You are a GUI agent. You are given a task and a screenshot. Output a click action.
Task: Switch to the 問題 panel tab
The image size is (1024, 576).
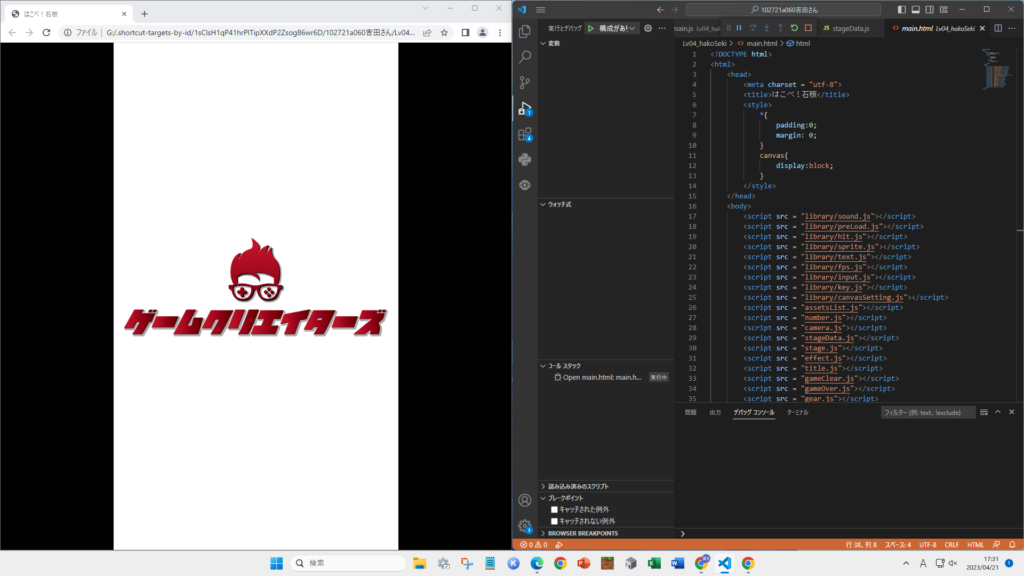click(690, 413)
